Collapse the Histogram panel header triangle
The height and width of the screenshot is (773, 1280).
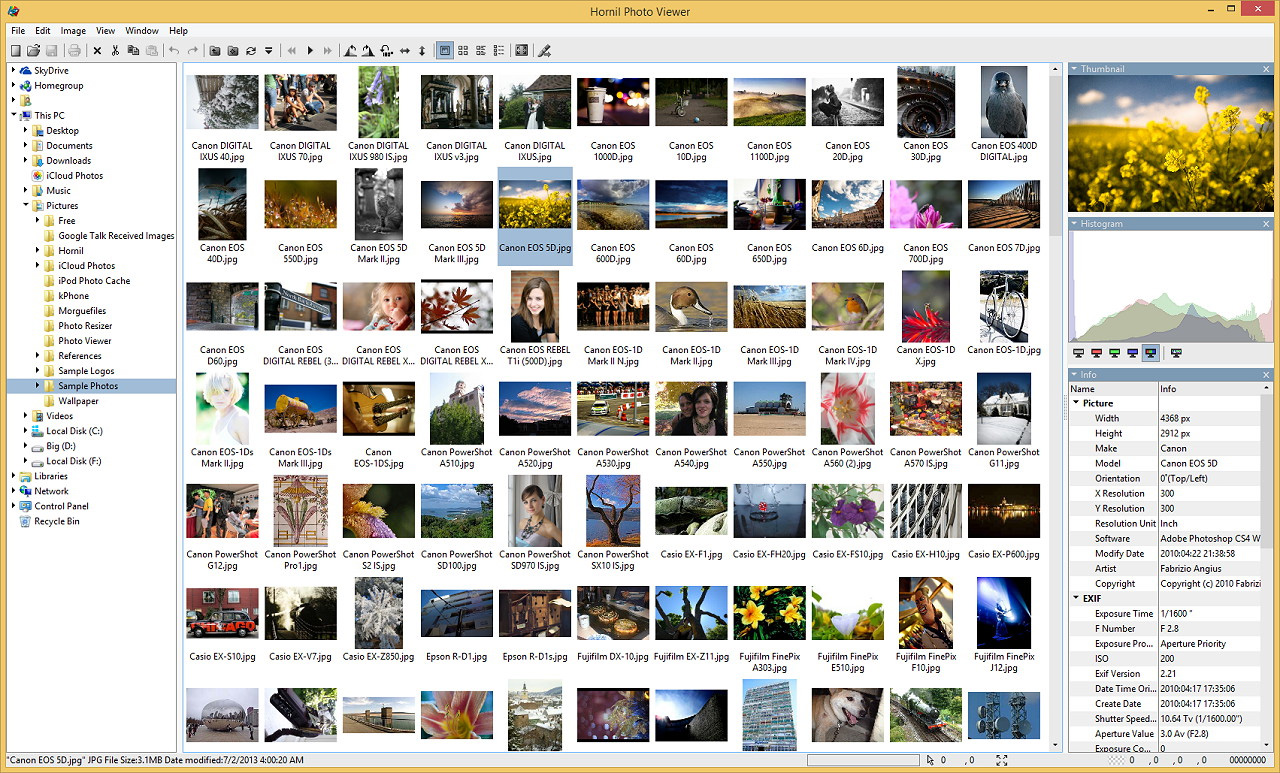point(1074,224)
